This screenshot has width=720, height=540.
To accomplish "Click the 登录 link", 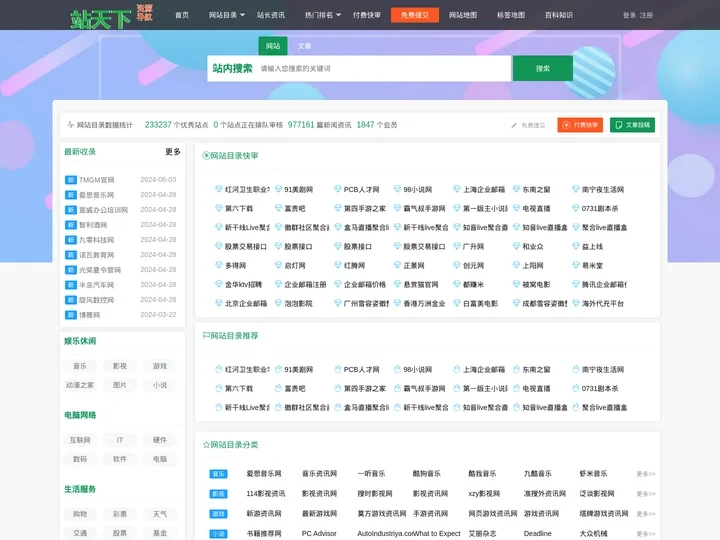I will coord(629,15).
